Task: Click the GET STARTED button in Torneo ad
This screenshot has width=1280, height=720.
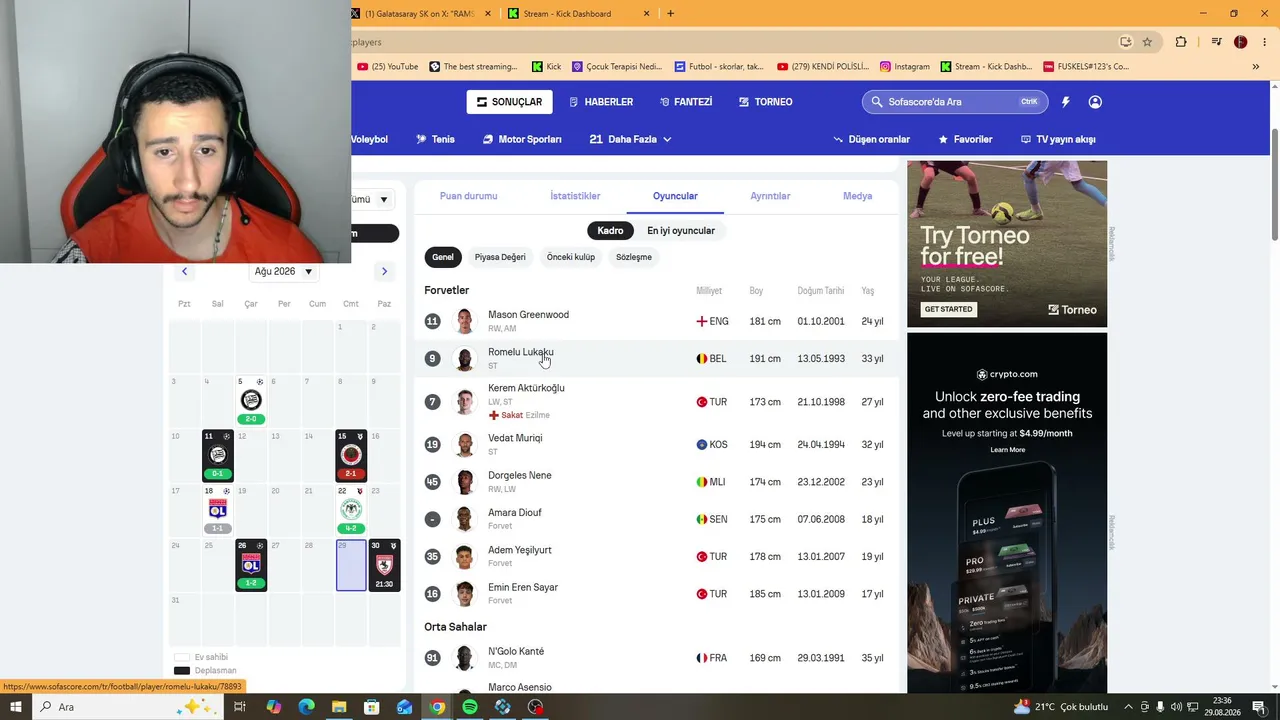Action: click(948, 309)
